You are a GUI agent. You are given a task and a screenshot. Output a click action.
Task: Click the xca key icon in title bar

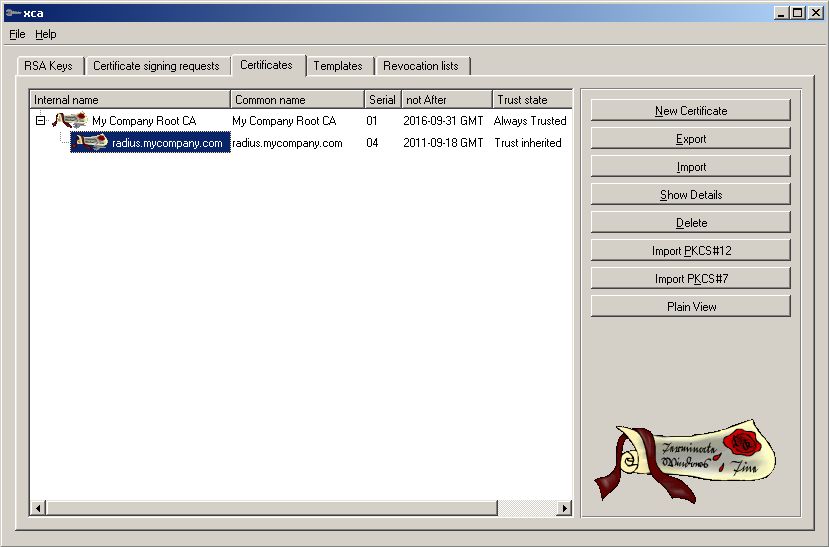11,12
